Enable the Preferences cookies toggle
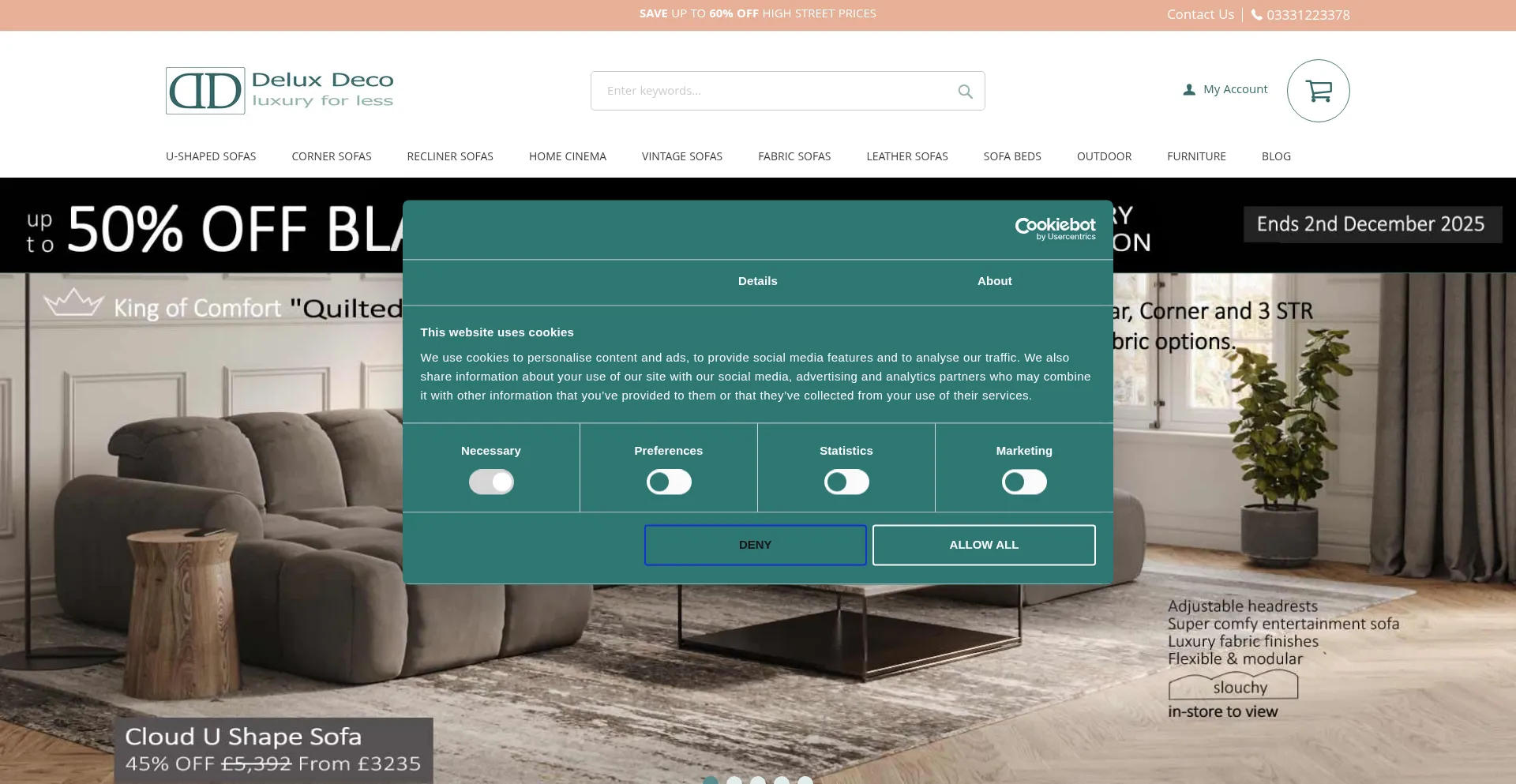Screen dimensions: 1516x784 669,482
